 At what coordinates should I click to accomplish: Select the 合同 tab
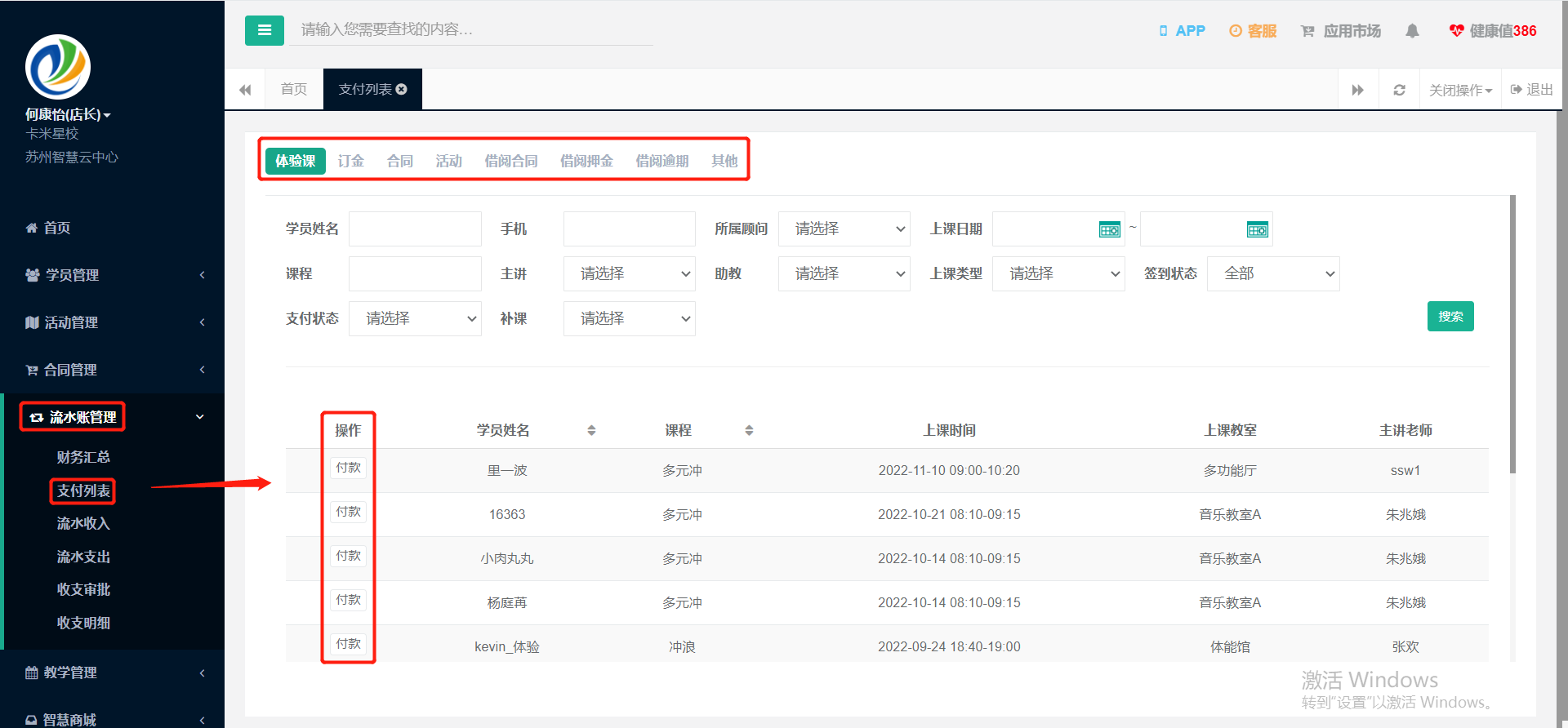click(x=400, y=161)
